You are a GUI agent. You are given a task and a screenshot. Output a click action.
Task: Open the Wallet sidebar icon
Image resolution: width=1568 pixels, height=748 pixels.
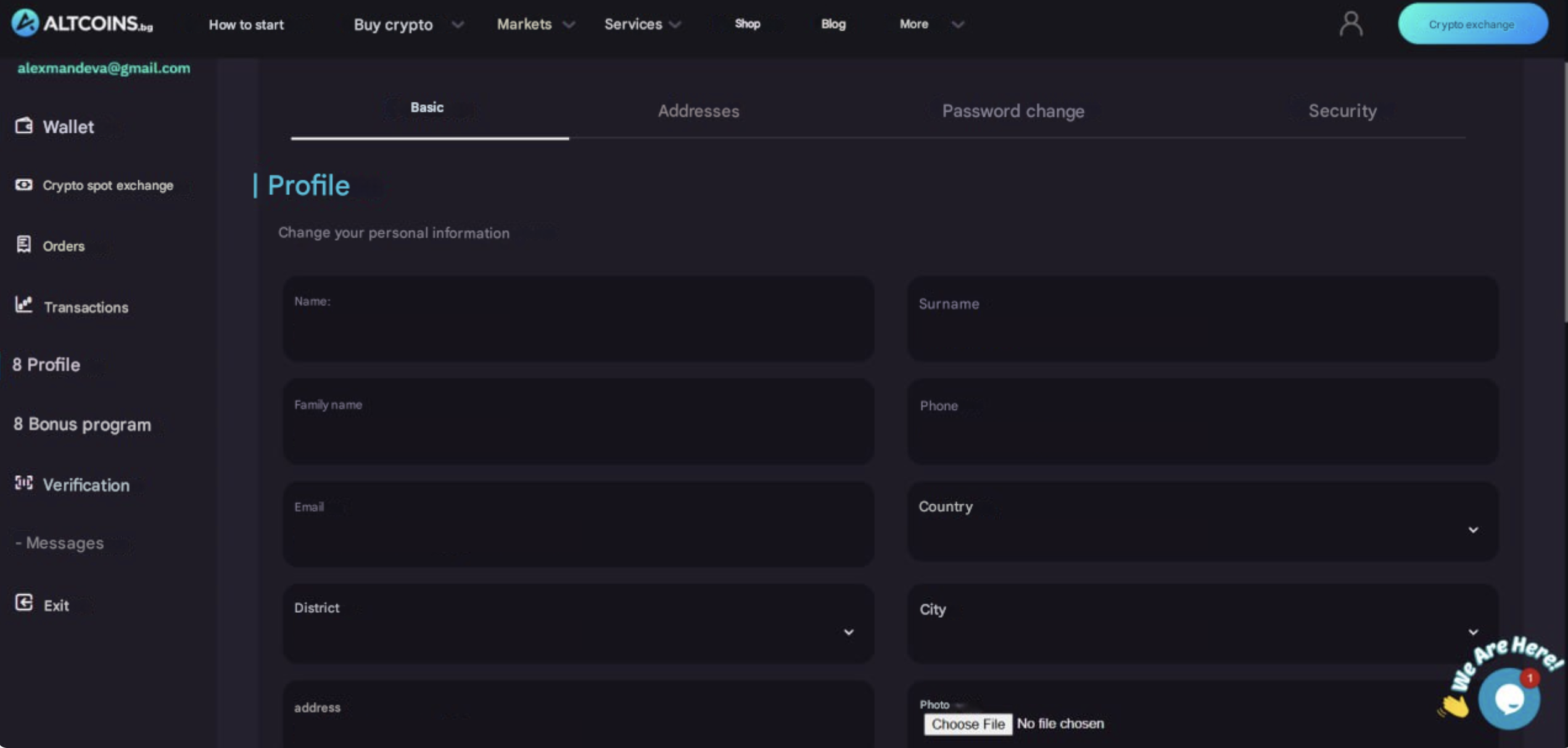tap(24, 126)
